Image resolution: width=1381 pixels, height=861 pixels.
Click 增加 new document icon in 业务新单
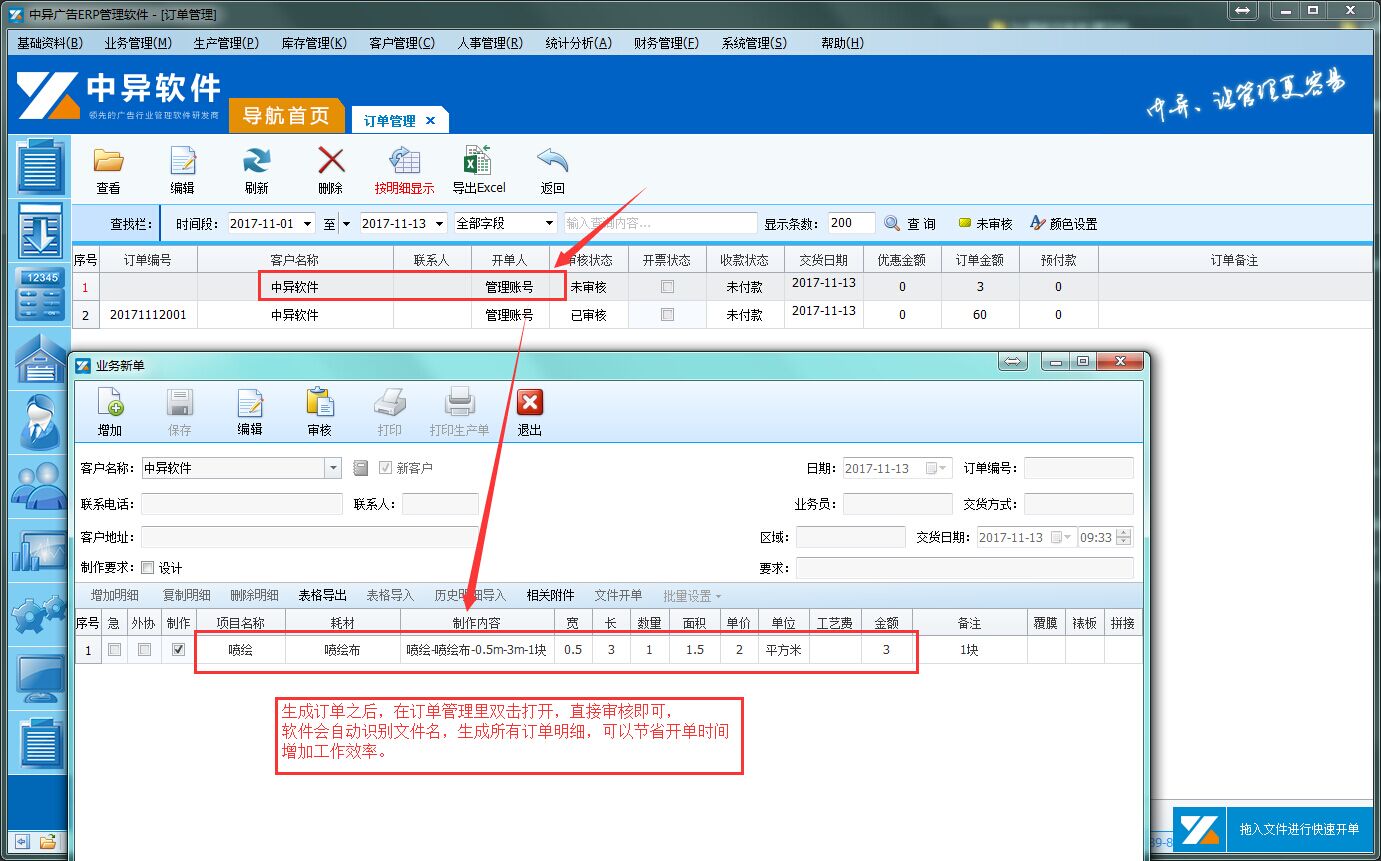pyautogui.click(x=110, y=403)
